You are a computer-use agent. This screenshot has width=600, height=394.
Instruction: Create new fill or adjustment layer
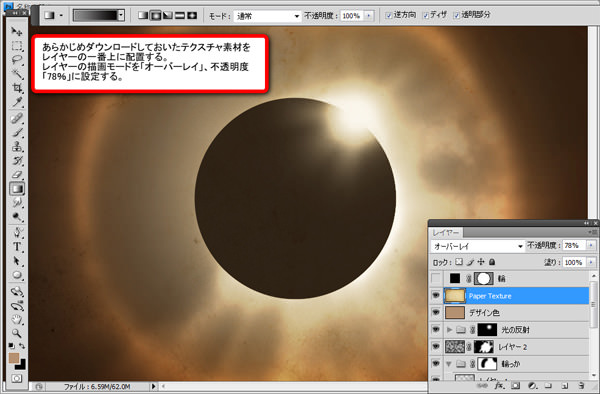click(x=532, y=386)
